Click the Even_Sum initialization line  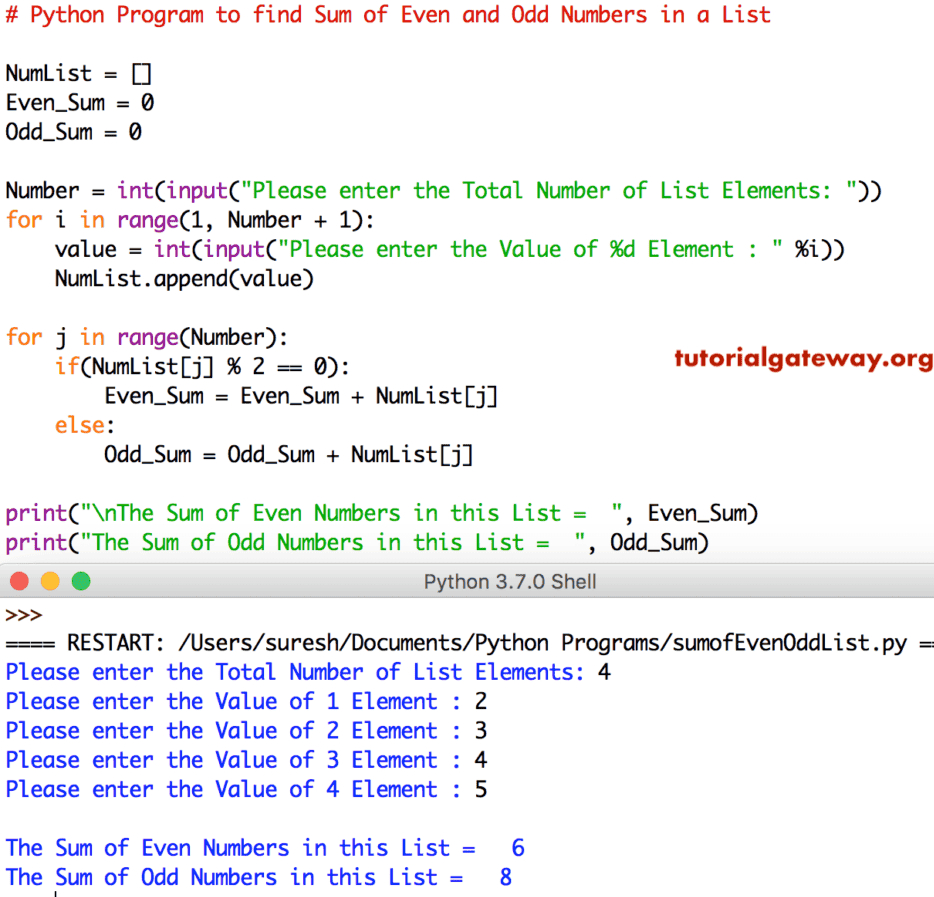80,102
